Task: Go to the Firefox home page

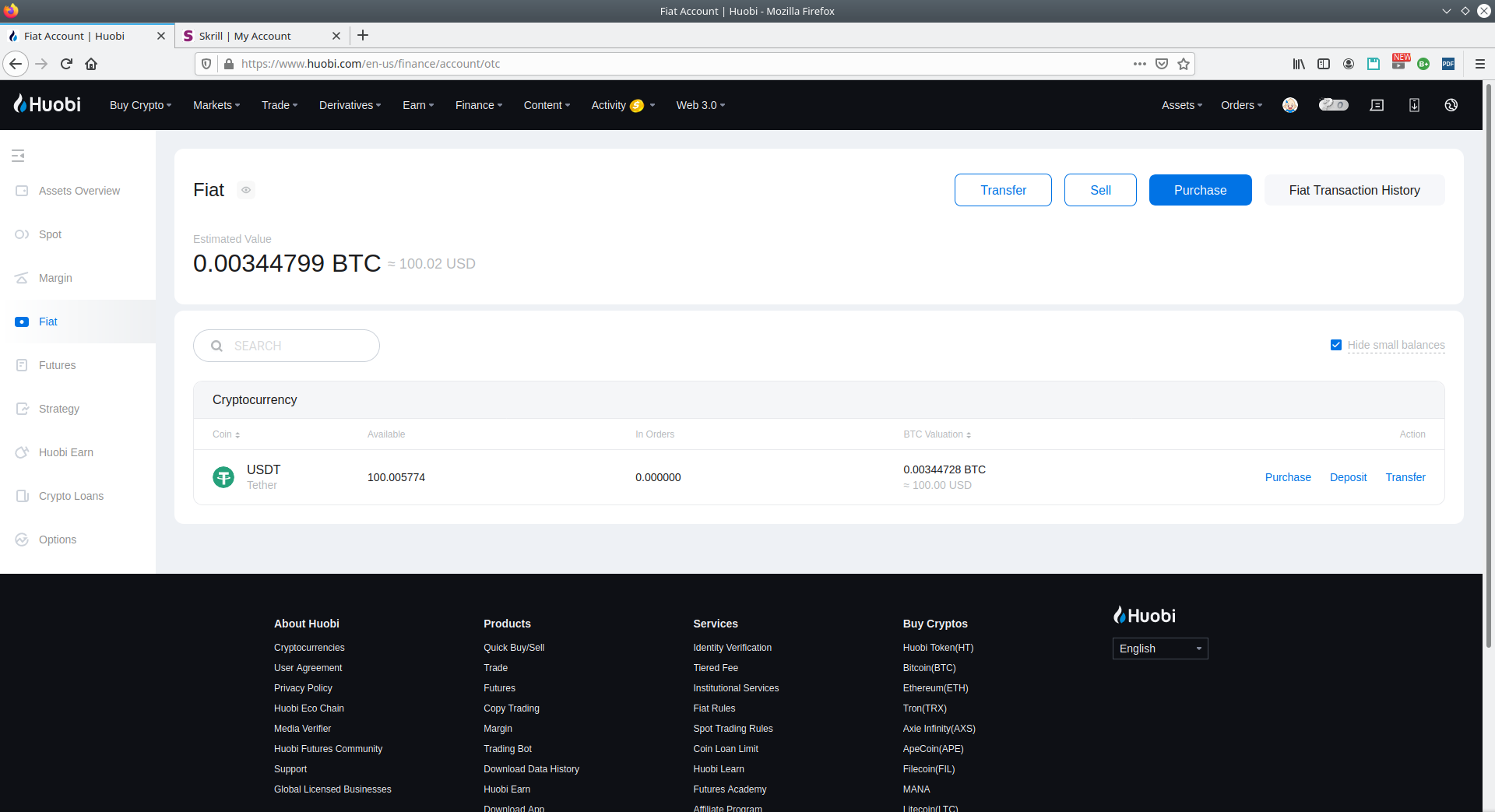Action: [x=91, y=64]
